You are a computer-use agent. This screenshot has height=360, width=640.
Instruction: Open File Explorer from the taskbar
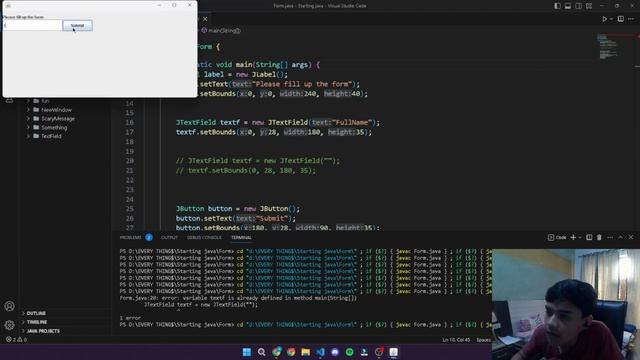click(x=306, y=352)
